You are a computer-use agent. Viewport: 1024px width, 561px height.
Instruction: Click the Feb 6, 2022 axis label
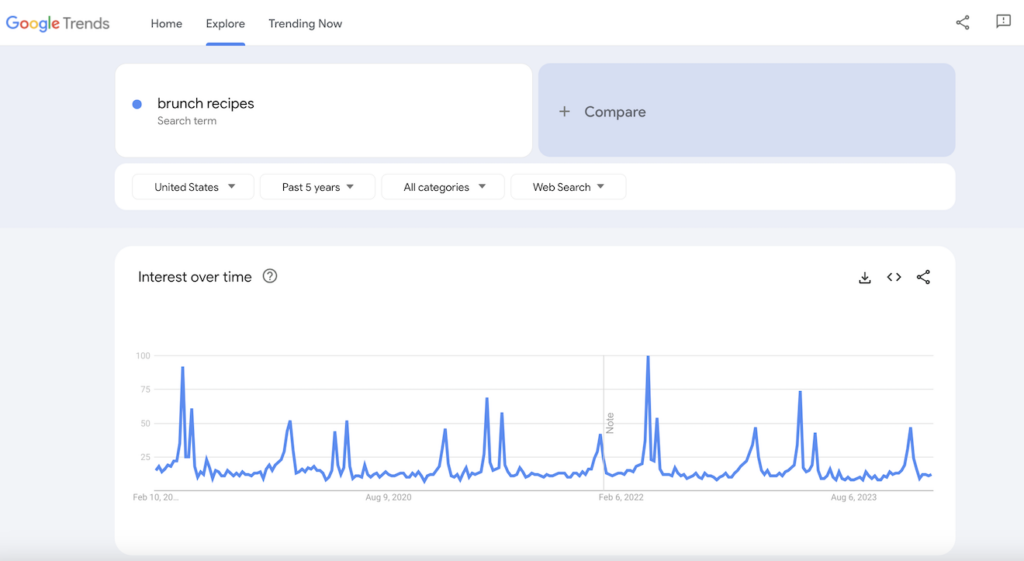(x=621, y=498)
